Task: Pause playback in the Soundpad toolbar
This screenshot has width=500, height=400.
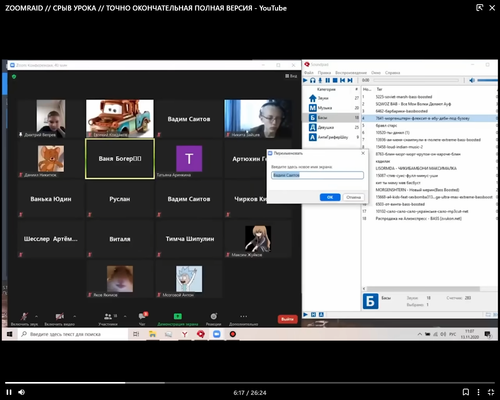Action: click(x=327, y=80)
